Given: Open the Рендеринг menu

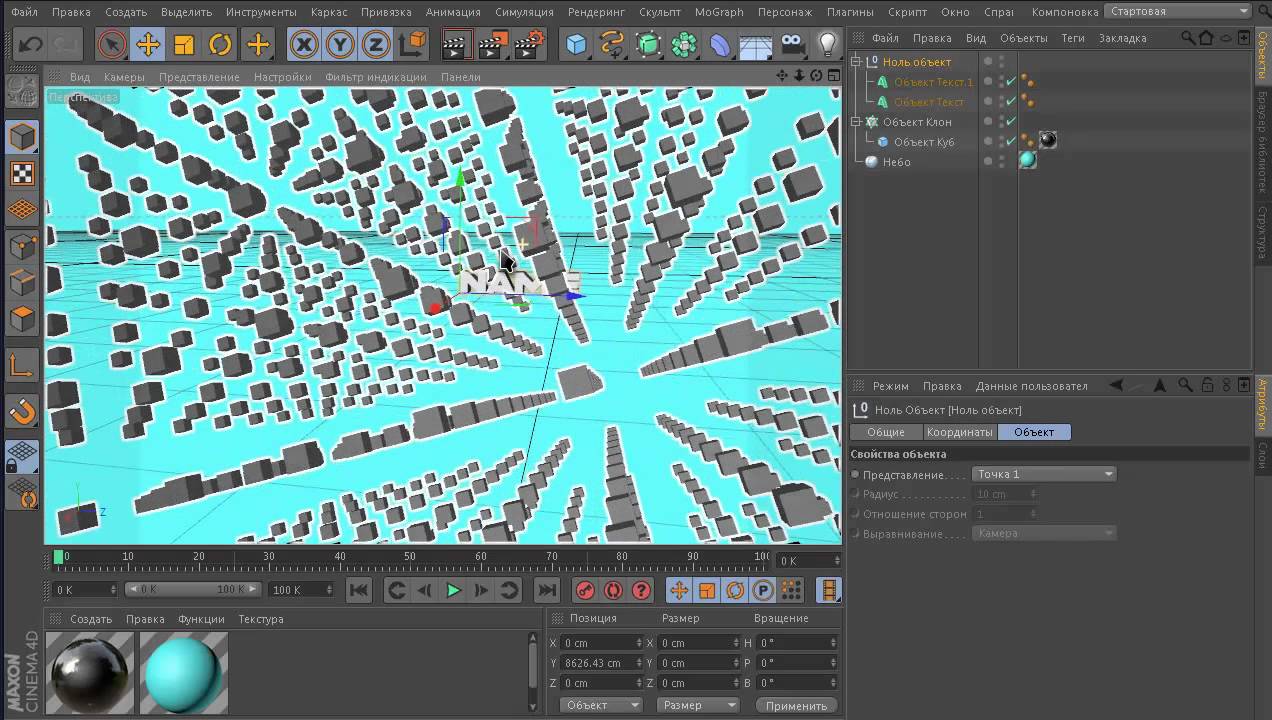Looking at the screenshot, I should (596, 12).
